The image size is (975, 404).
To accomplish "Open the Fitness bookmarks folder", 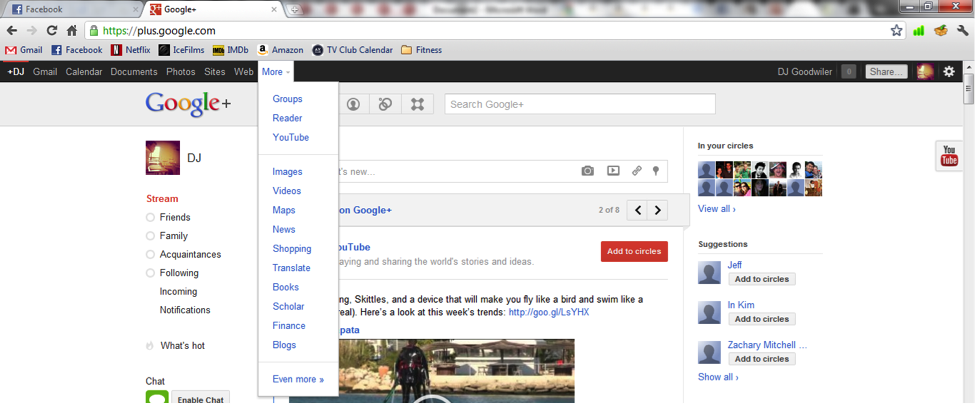I will (x=422, y=50).
